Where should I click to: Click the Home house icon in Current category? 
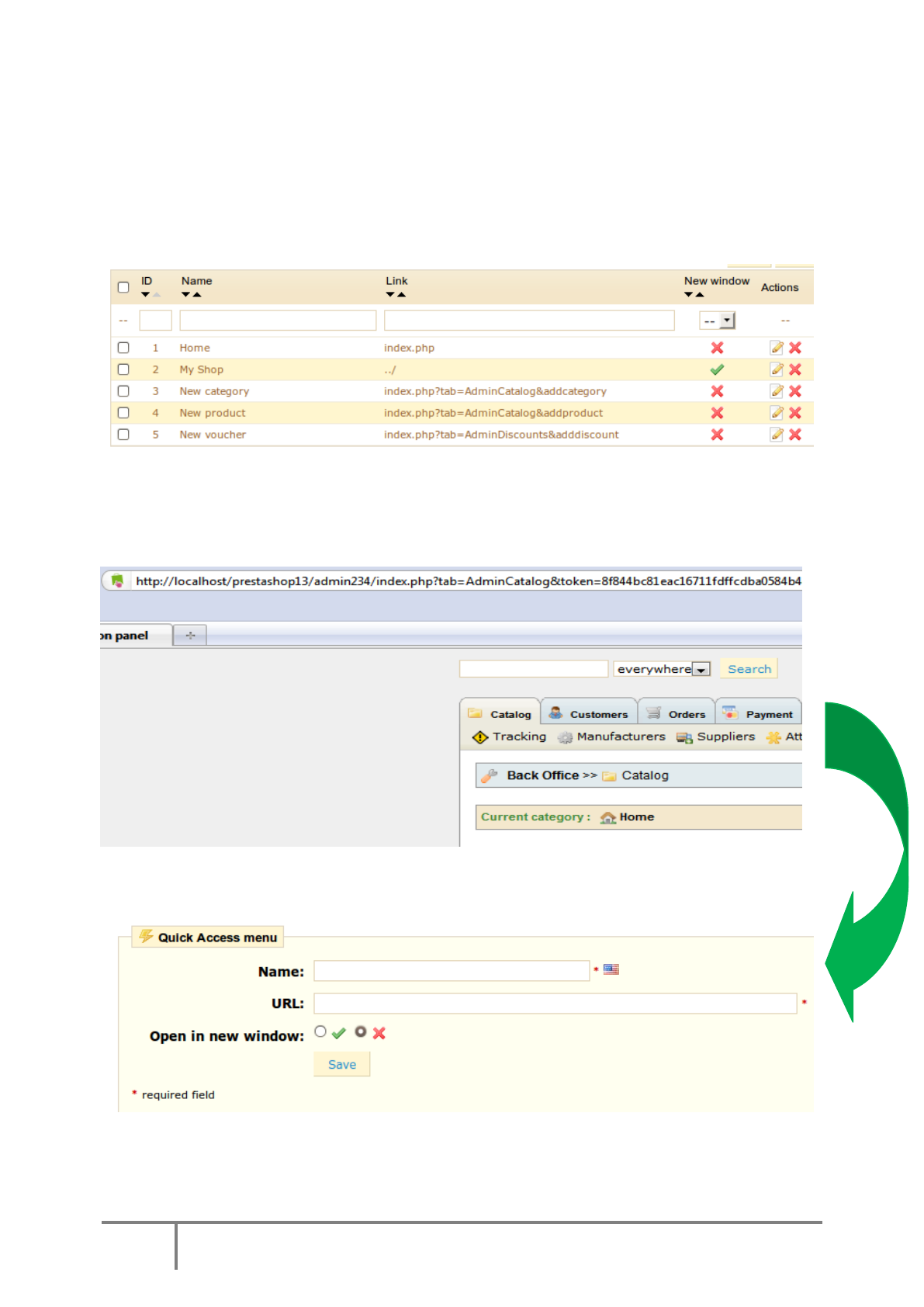point(608,817)
